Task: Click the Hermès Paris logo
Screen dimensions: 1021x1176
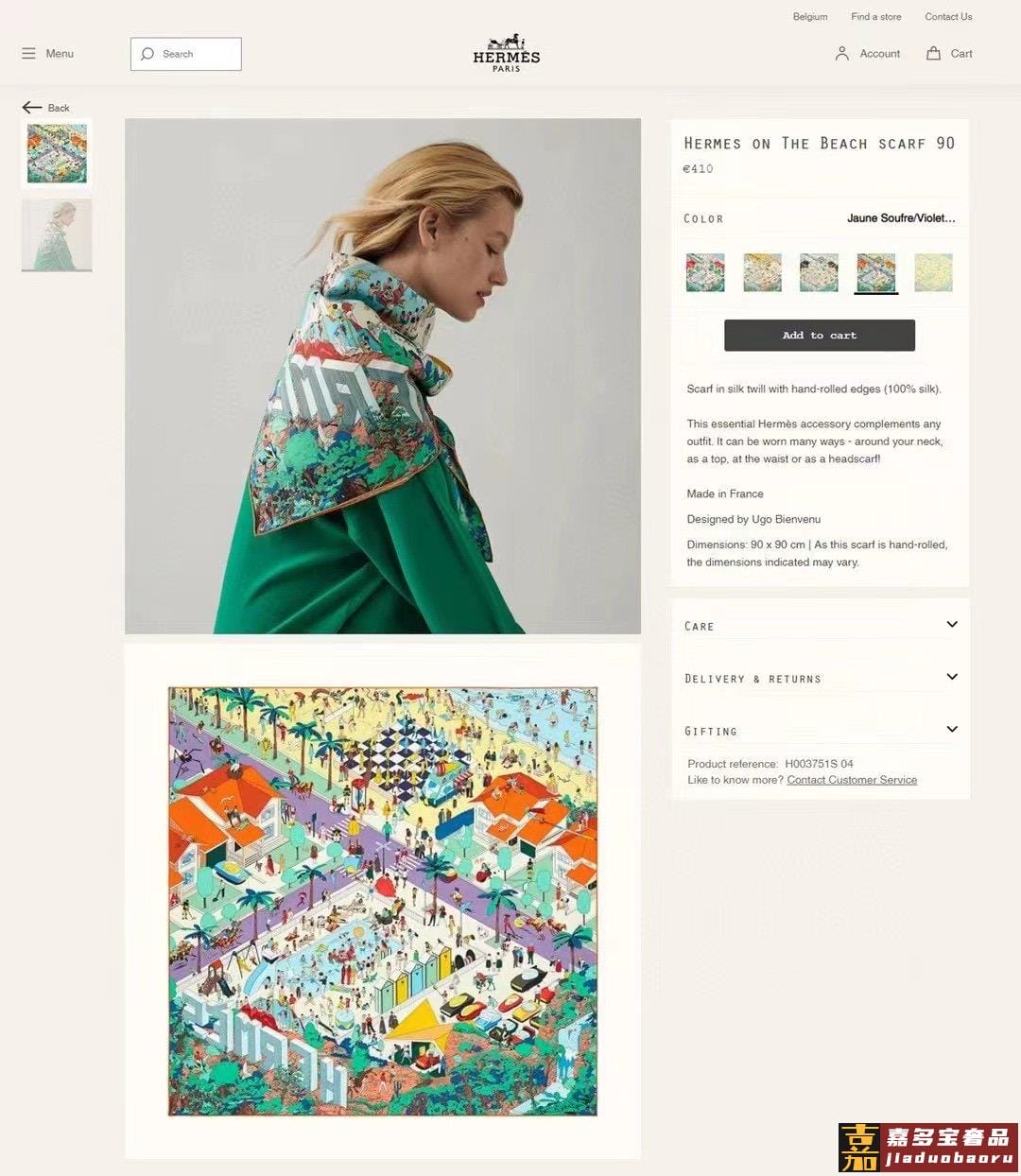Action: [x=507, y=54]
